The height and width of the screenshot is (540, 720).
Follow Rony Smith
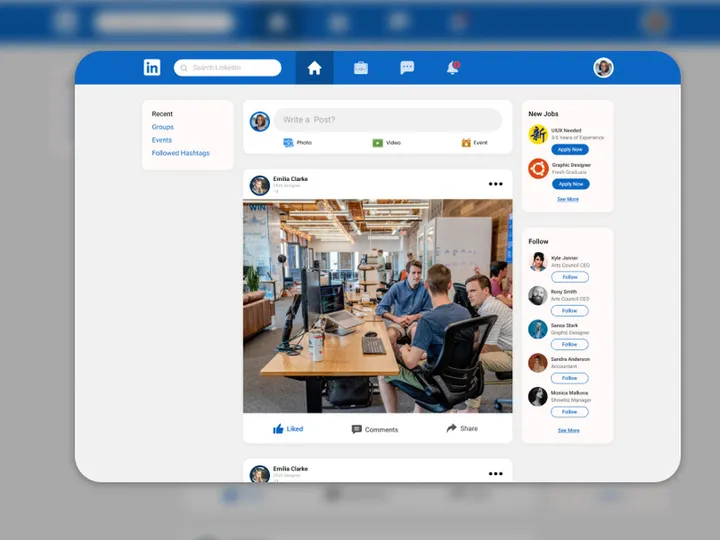tap(569, 311)
